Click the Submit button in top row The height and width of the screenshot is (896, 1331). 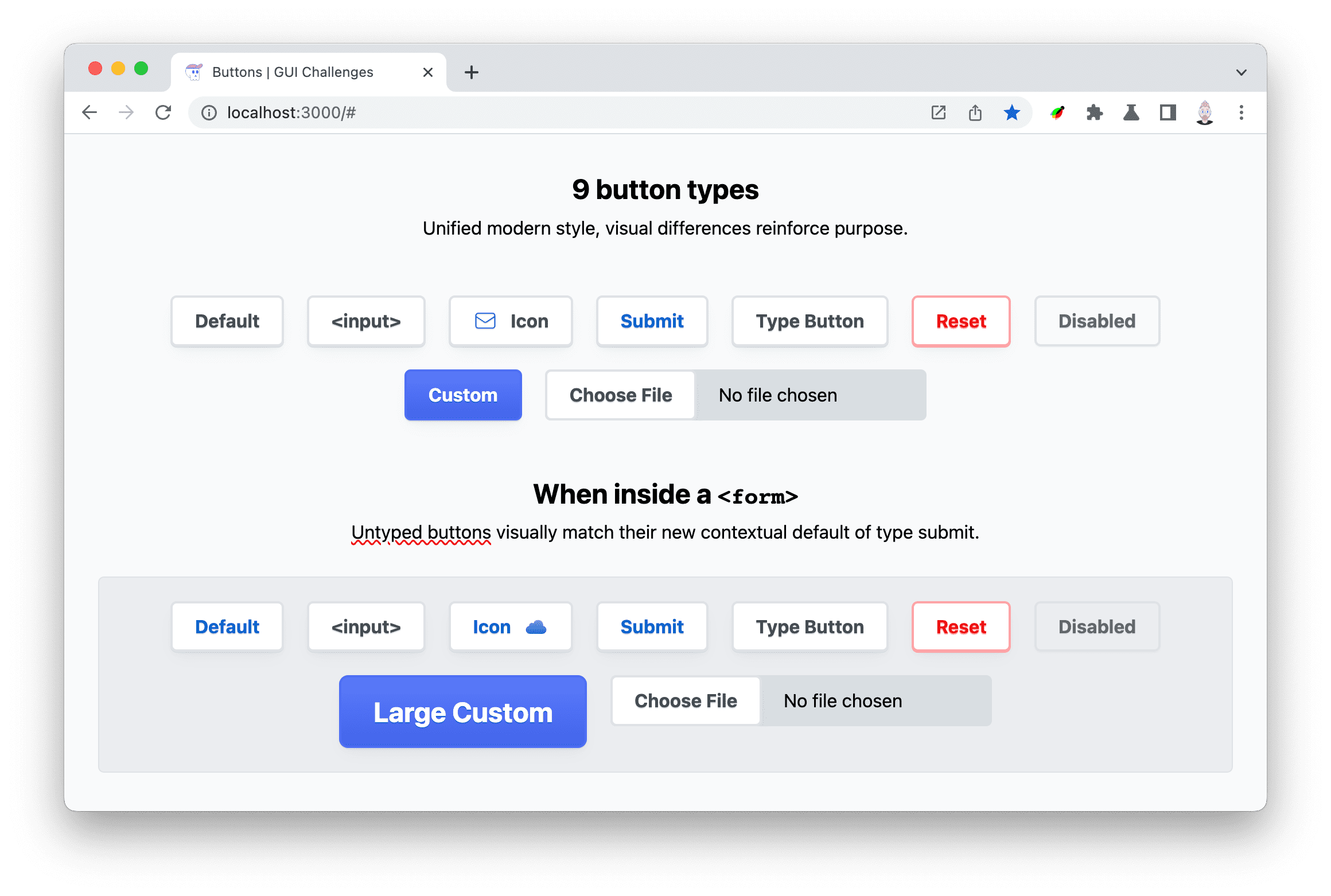coord(652,321)
